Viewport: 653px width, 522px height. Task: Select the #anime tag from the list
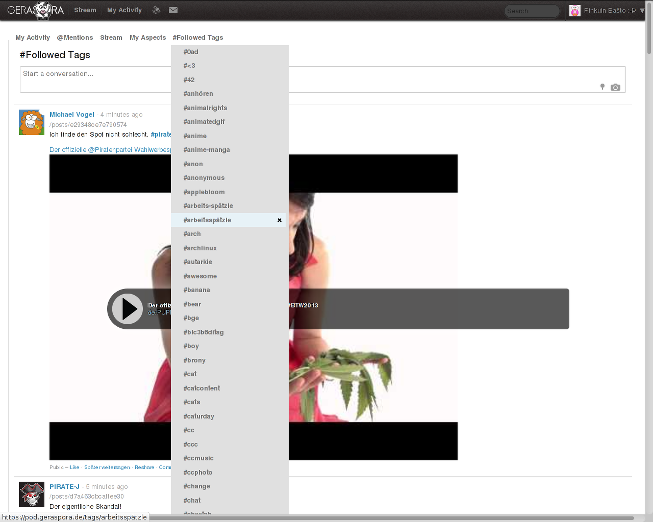point(195,136)
